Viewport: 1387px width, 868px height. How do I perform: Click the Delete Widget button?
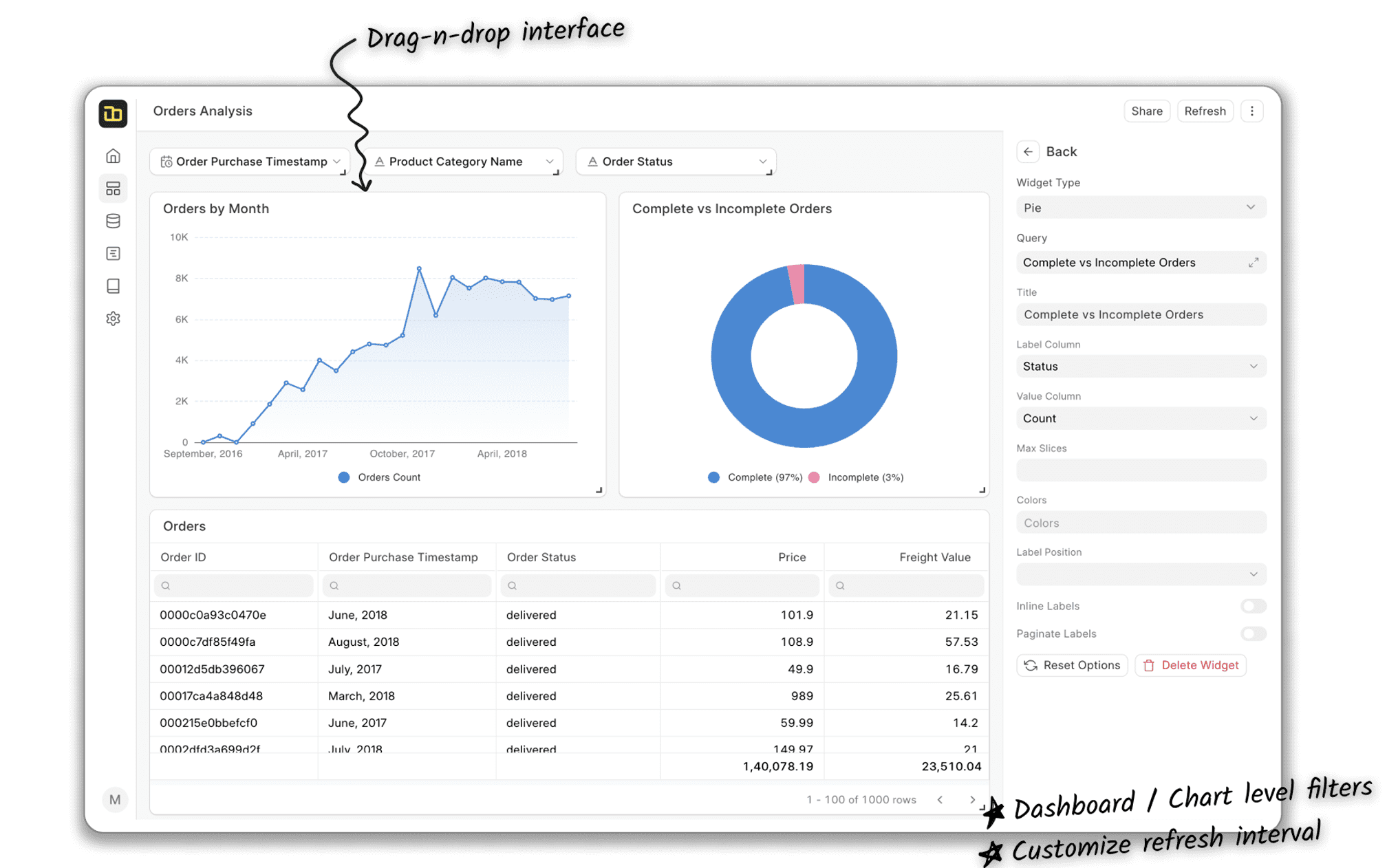click(x=1190, y=665)
